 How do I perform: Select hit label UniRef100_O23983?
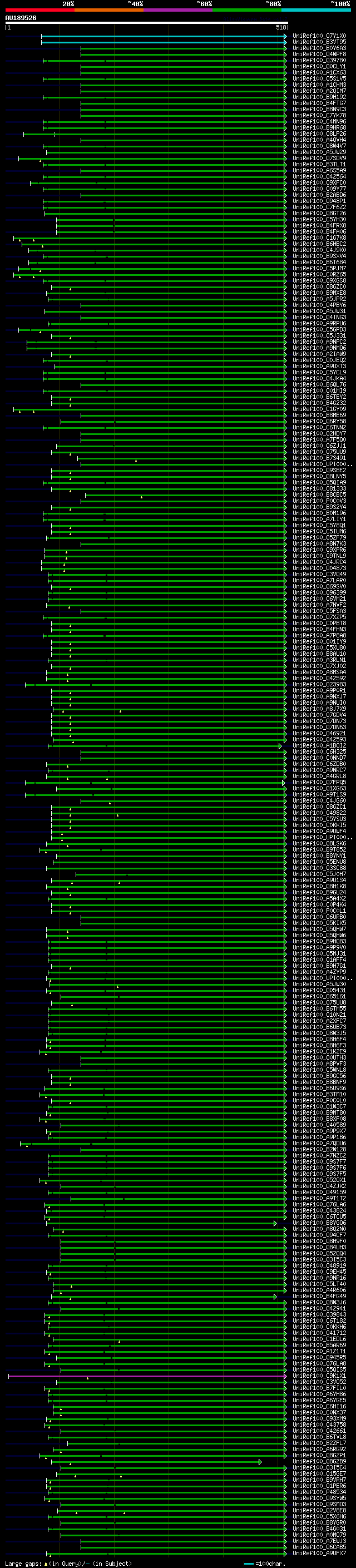(x=319, y=684)
